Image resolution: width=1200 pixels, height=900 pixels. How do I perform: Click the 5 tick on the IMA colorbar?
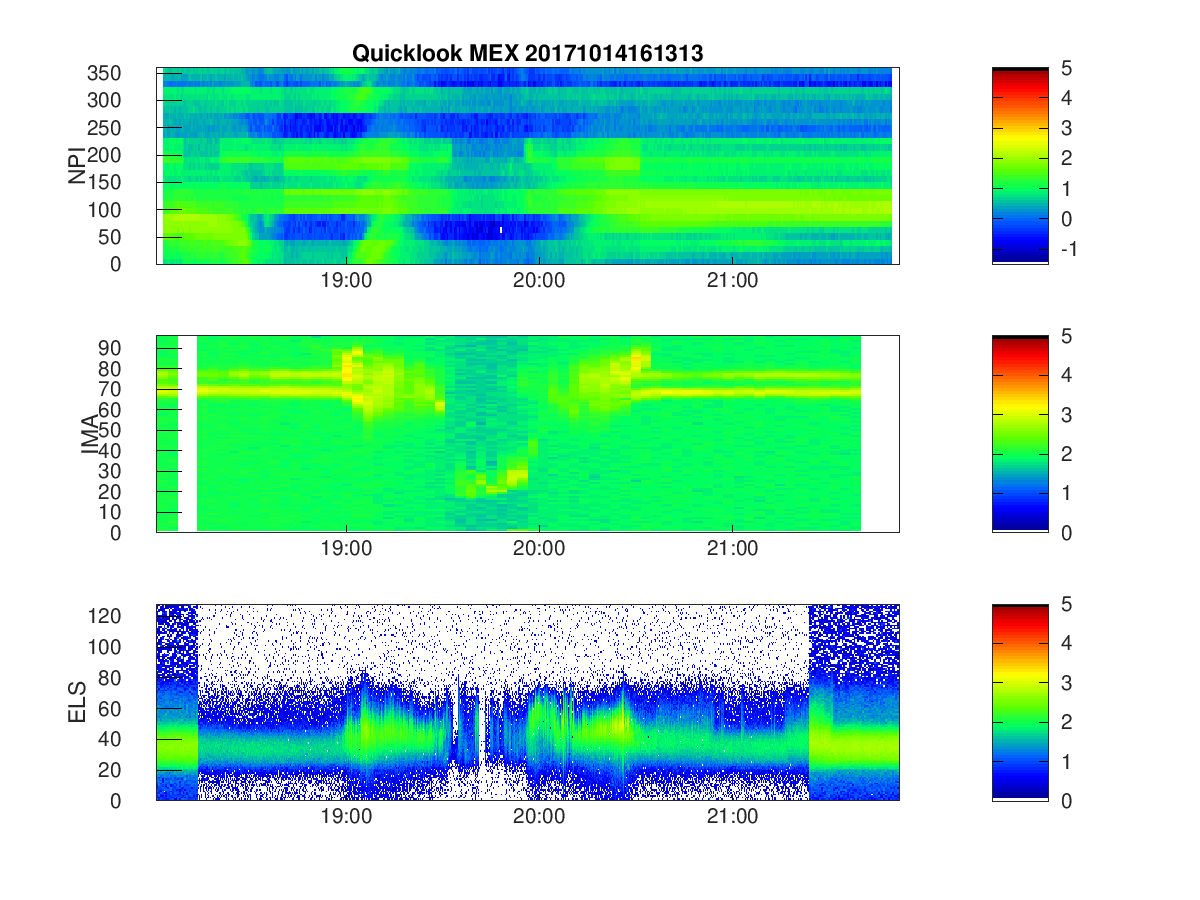pos(1066,336)
